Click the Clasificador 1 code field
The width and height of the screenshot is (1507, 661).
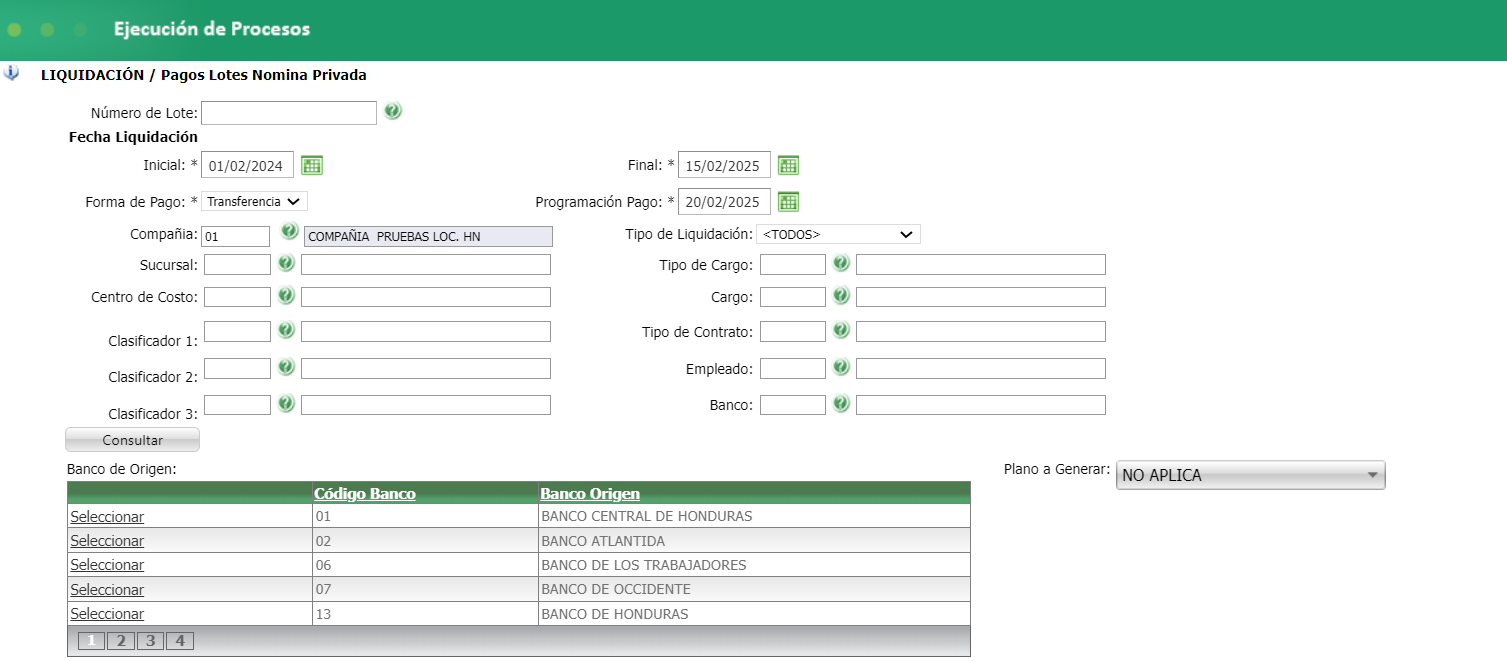pyautogui.click(x=237, y=331)
